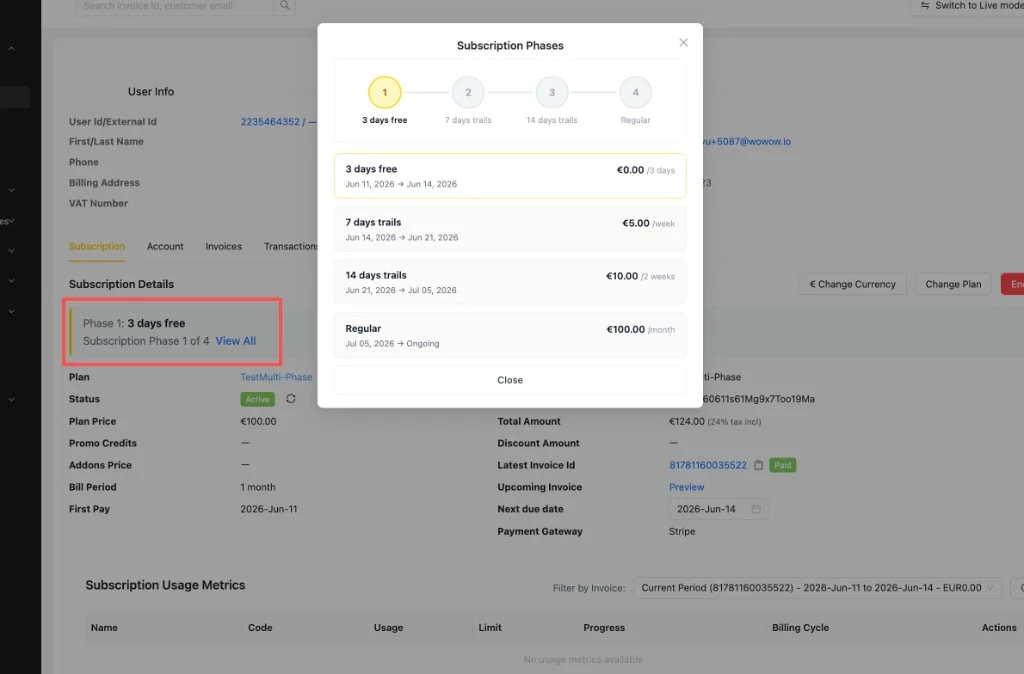Select phase step 2 circle
The width and height of the screenshot is (1024, 674).
pos(468,92)
